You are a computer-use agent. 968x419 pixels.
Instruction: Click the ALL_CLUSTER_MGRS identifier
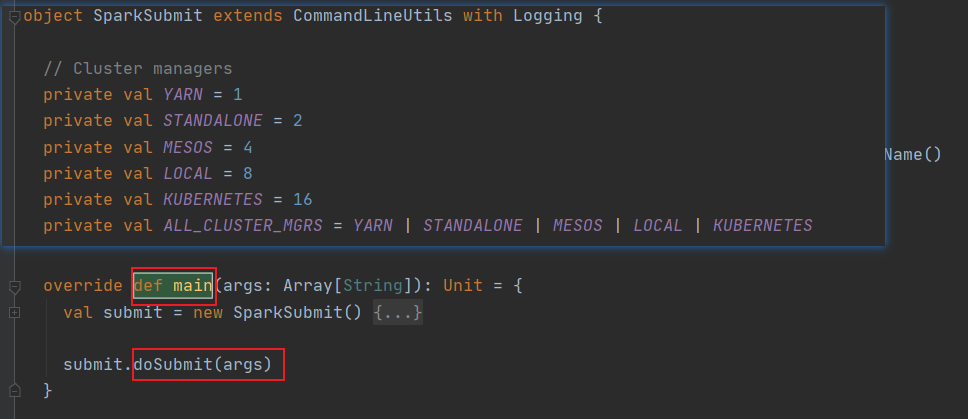click(243, 226)
